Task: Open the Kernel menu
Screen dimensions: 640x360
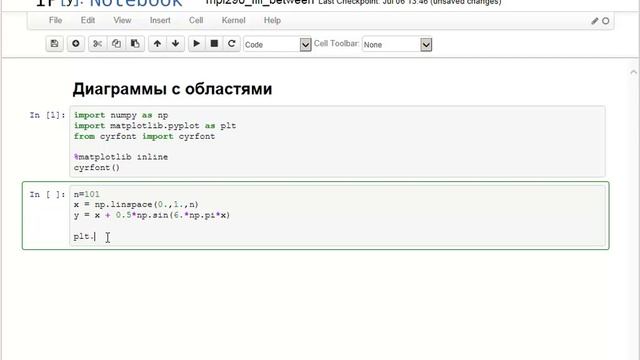Action: [233, 20]
